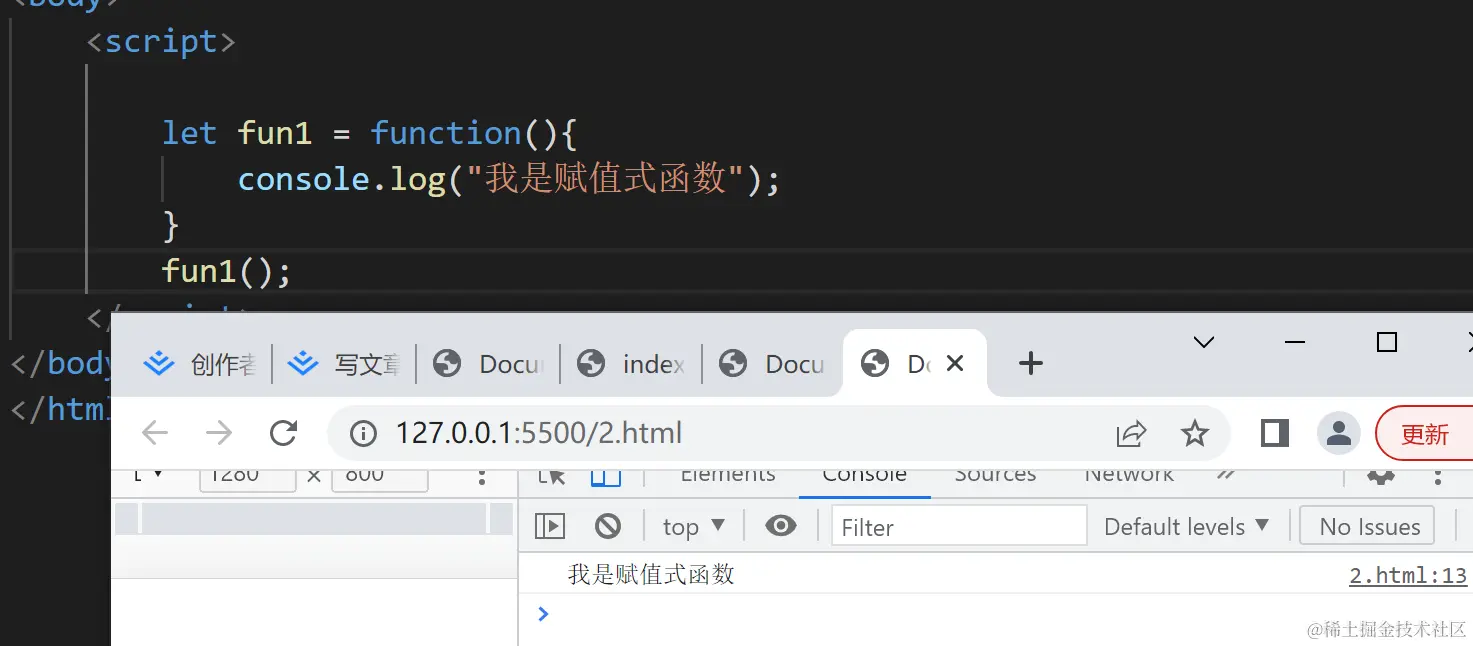
Task: Click console.log line in editor
Action: (x=508, y=179)
